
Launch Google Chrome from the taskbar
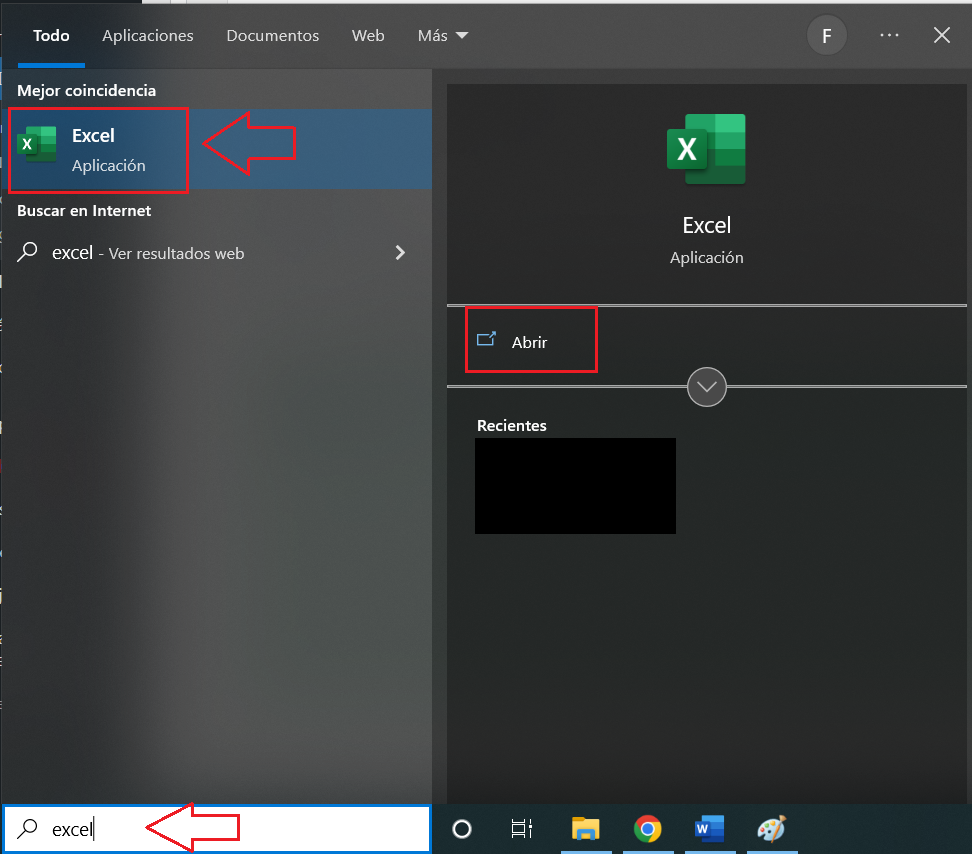click(x=647, y=829)
